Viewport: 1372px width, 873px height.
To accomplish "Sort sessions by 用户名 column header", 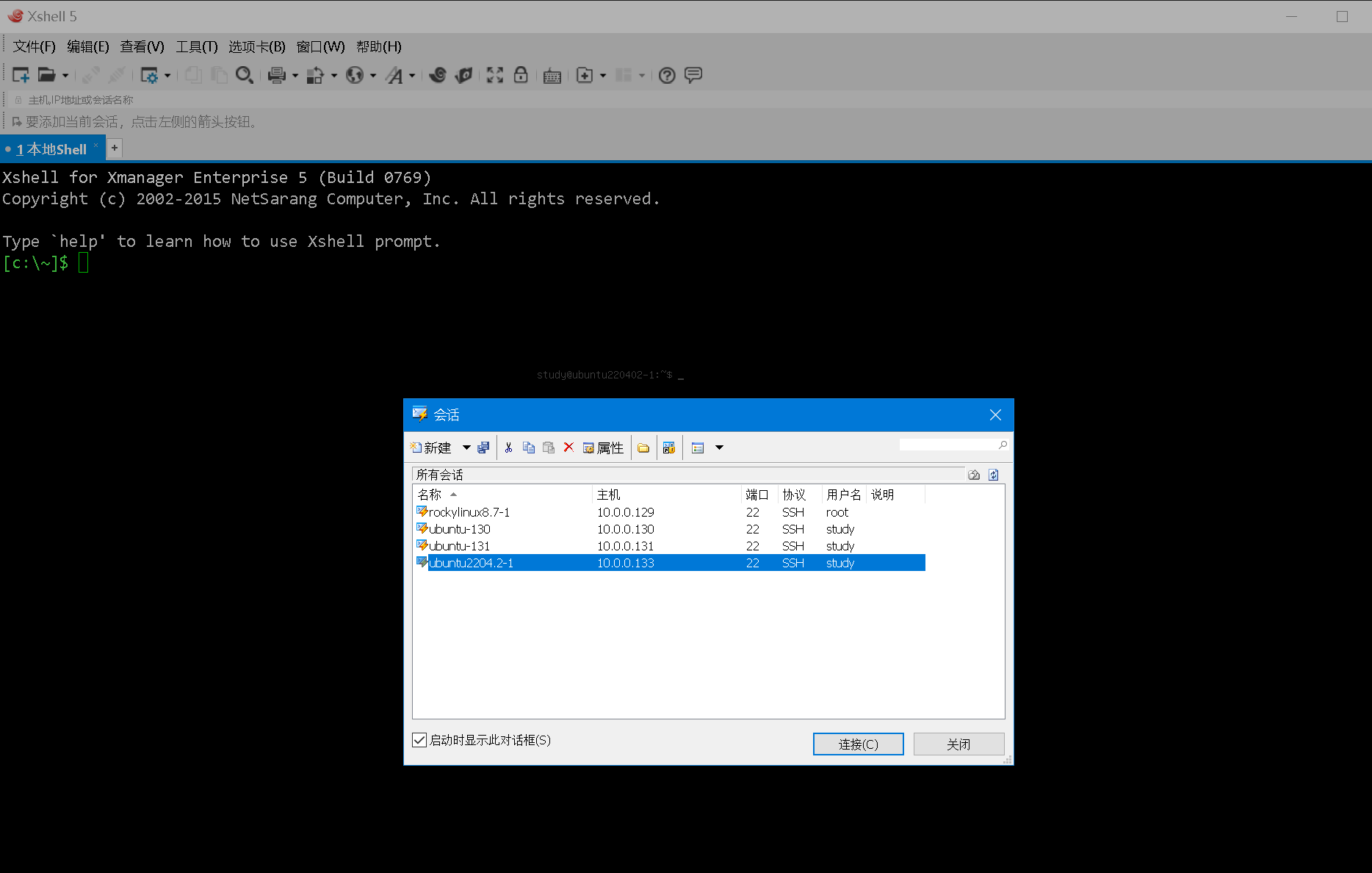I will pos(844,495).
